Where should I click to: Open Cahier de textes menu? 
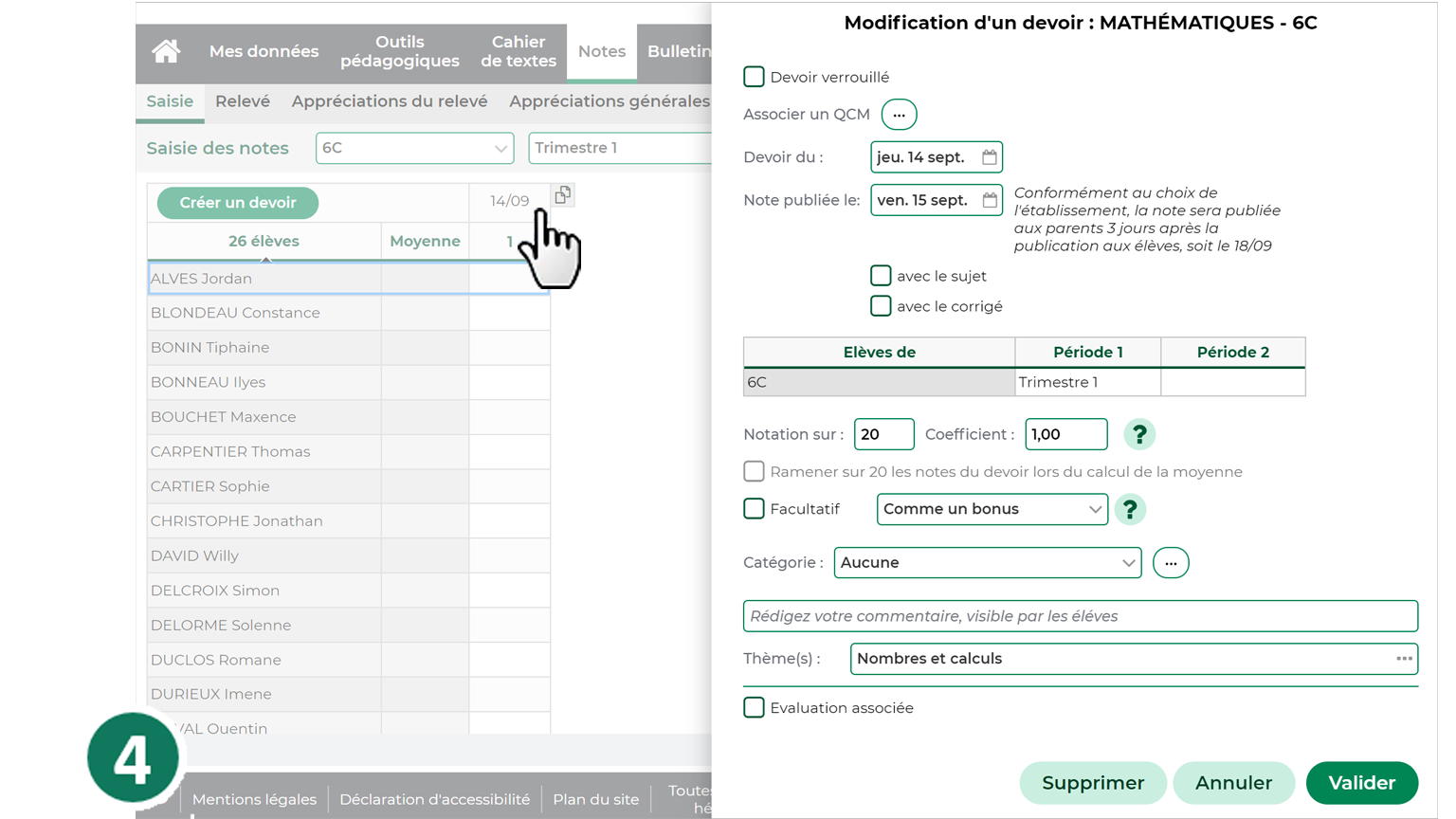tap(519, 51)
